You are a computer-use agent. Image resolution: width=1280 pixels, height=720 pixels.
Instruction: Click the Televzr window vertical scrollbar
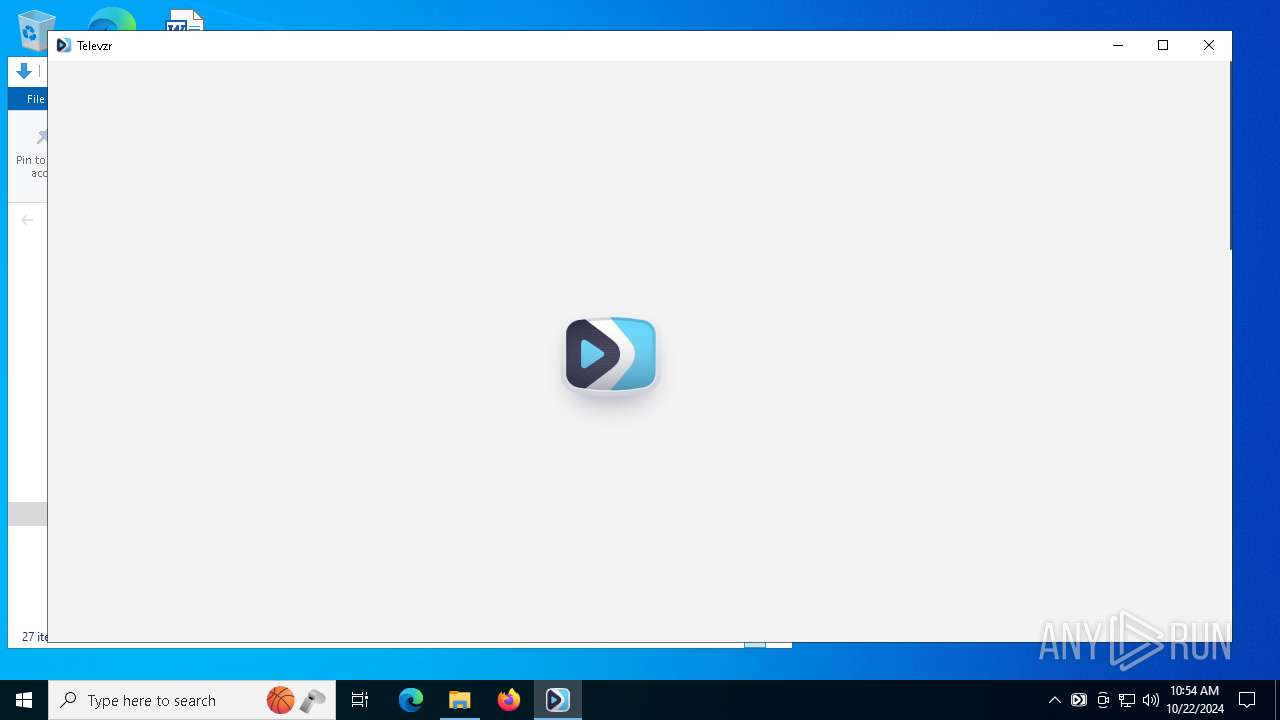click(1230, 155)
